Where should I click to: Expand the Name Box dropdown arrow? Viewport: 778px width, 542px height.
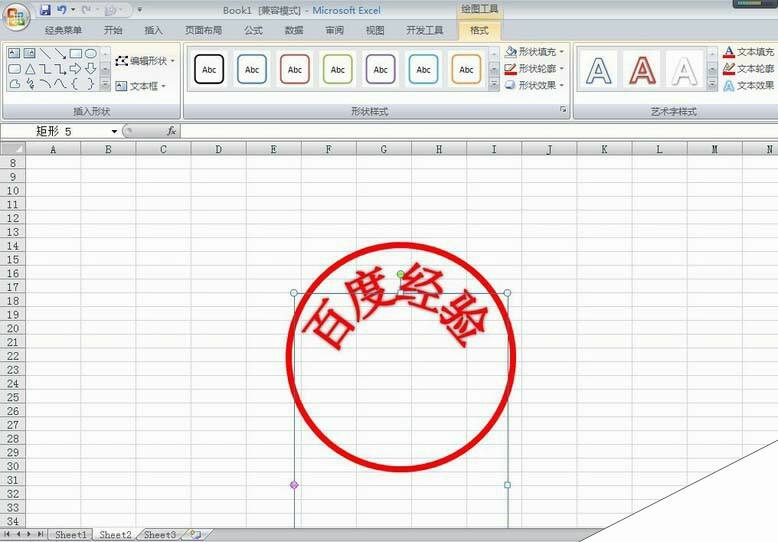114,132
